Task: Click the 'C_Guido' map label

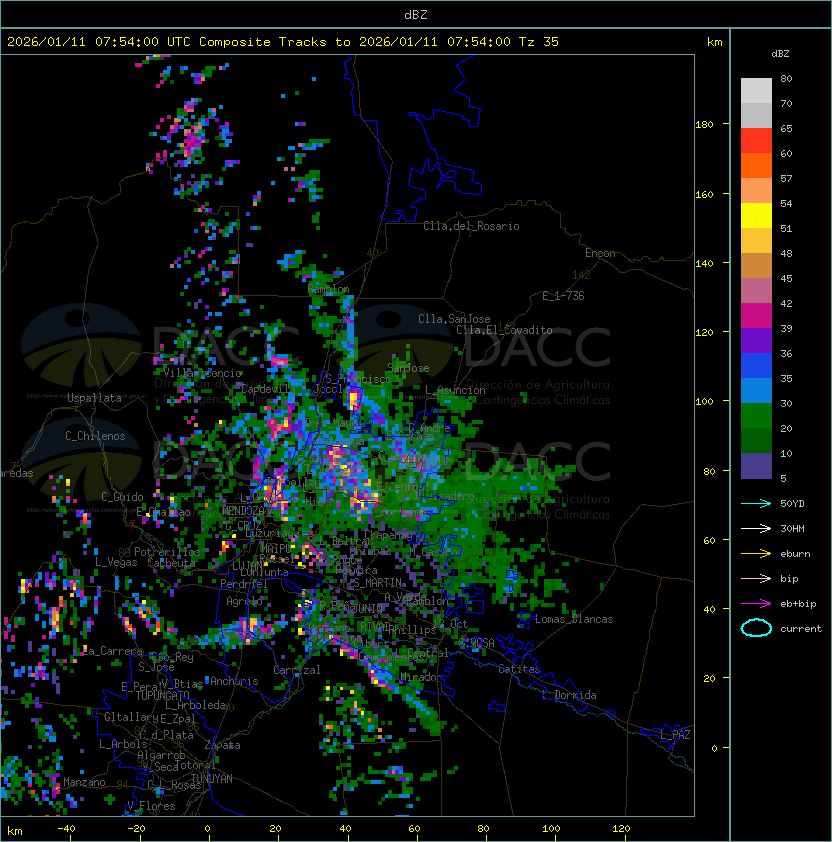Action: point(122,497)
